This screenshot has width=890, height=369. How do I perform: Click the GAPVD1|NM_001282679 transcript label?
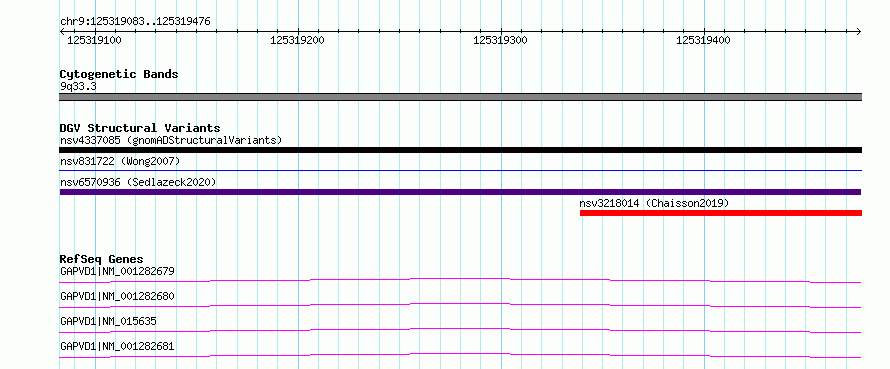tap(117, 271)
